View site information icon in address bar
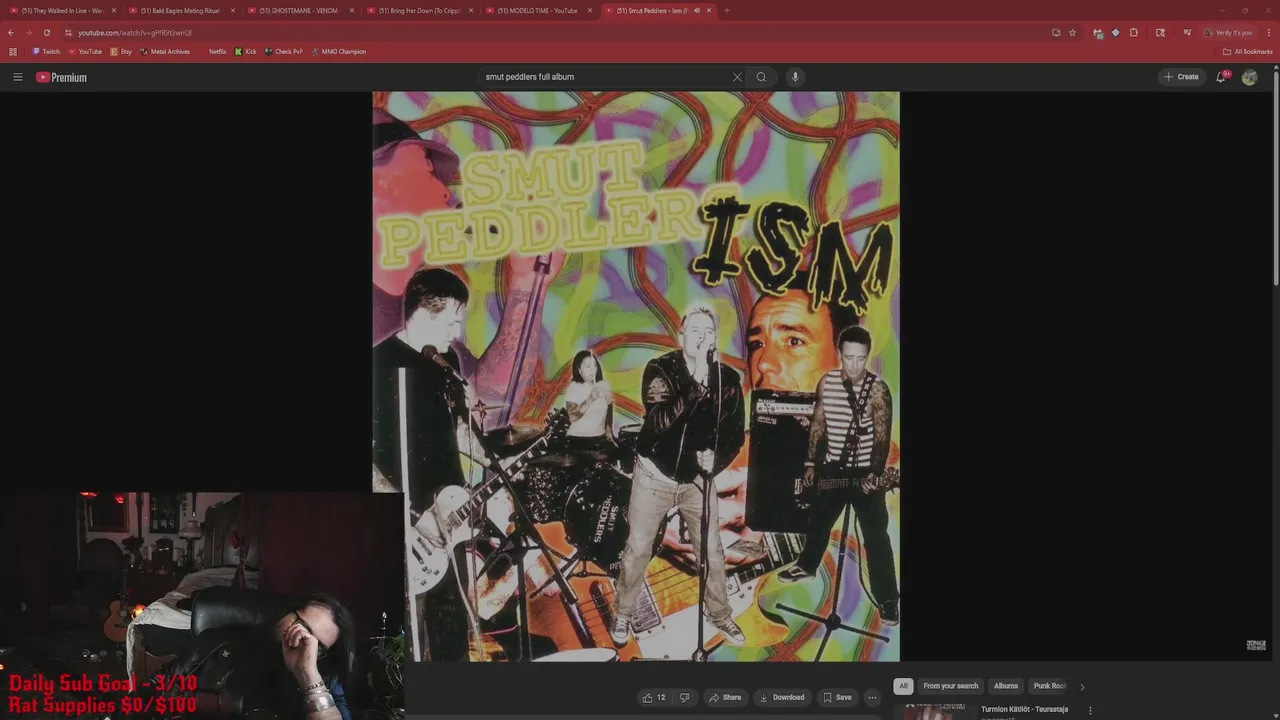The image size is (1280, 720). coord(68,32)
